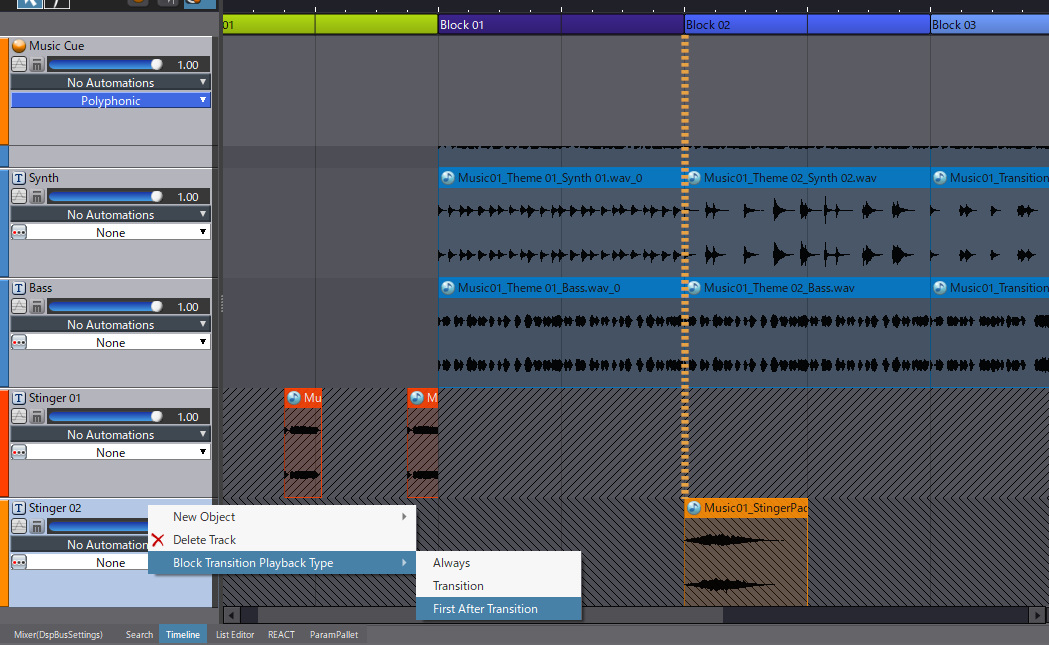Toggle the automation graph button on Stinger 01

[19, 417]
